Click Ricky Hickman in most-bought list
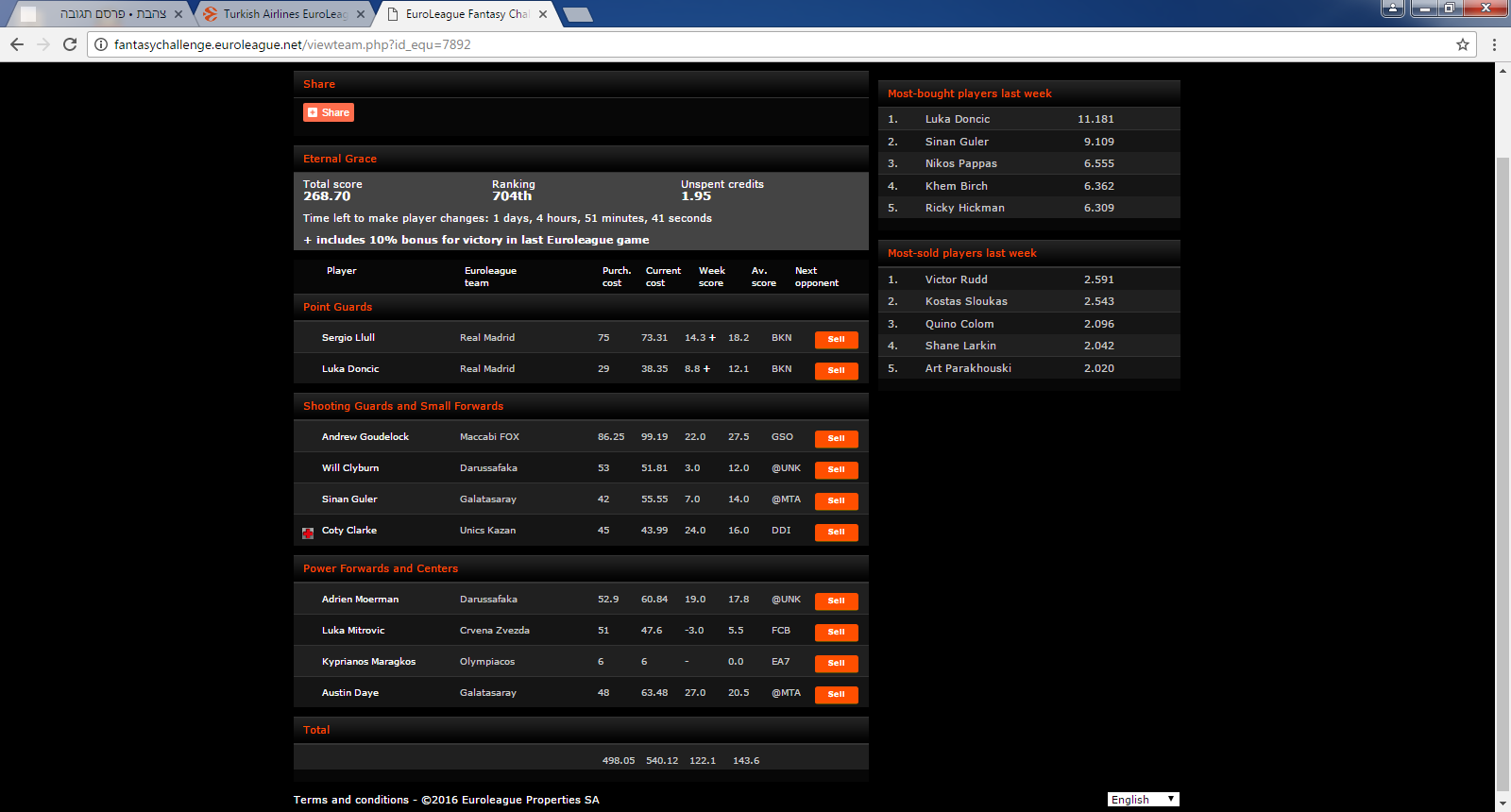 [x=965, y=208]
